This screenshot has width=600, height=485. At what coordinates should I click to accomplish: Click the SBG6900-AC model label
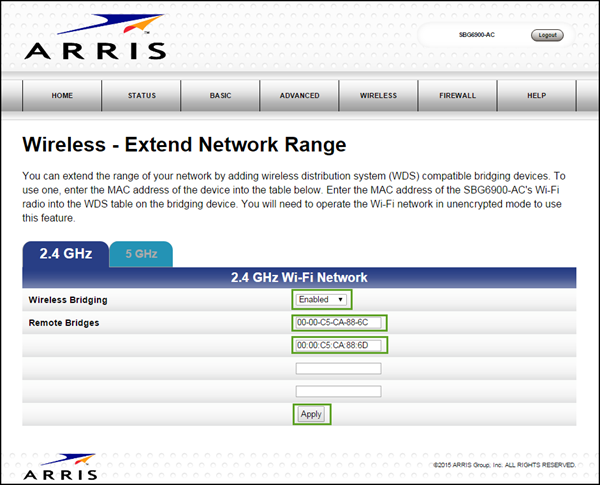pyautogui.click(x=477, y=35)
